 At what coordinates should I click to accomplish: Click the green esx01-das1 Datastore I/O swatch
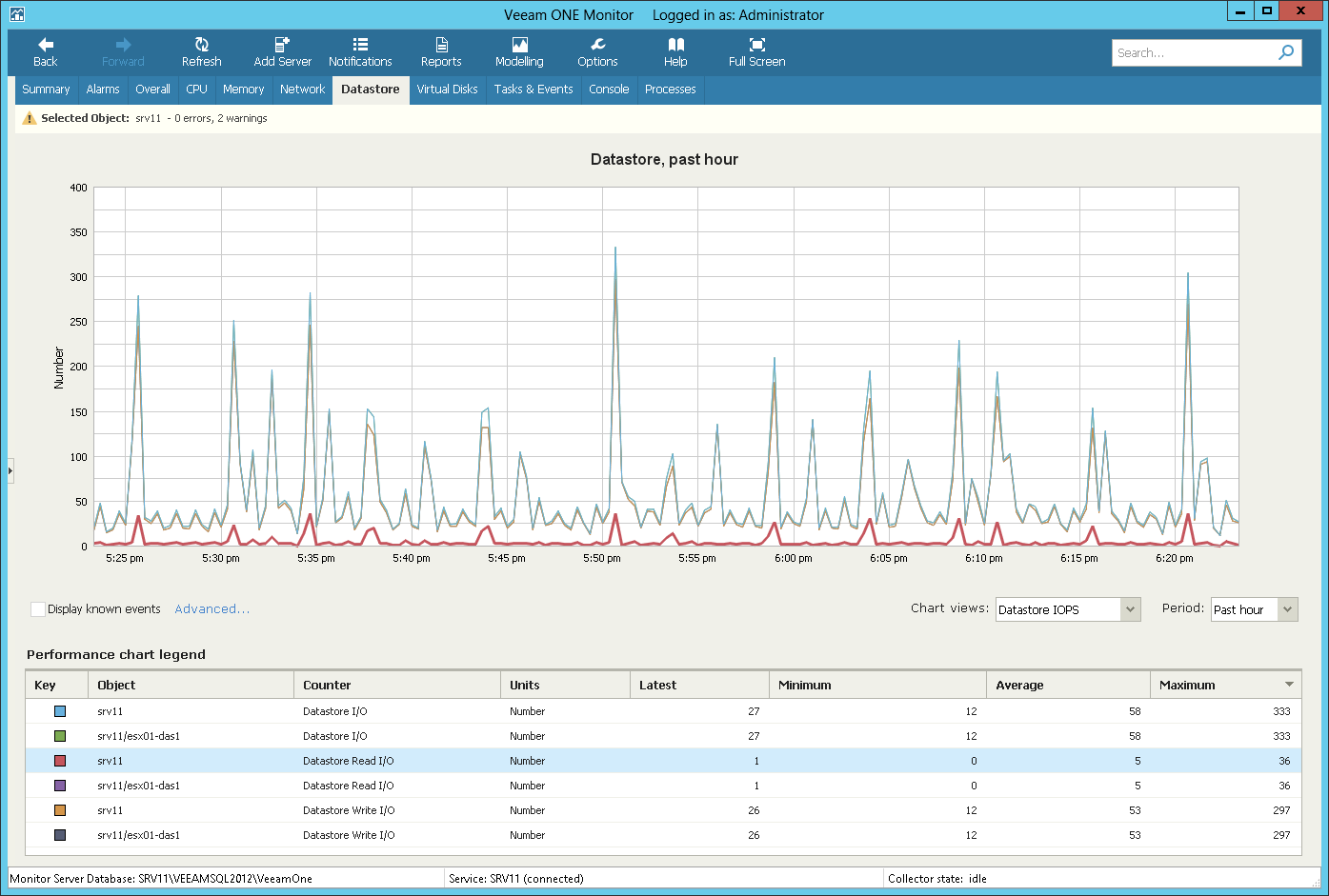pyautogui.click(x=60, y=736)
